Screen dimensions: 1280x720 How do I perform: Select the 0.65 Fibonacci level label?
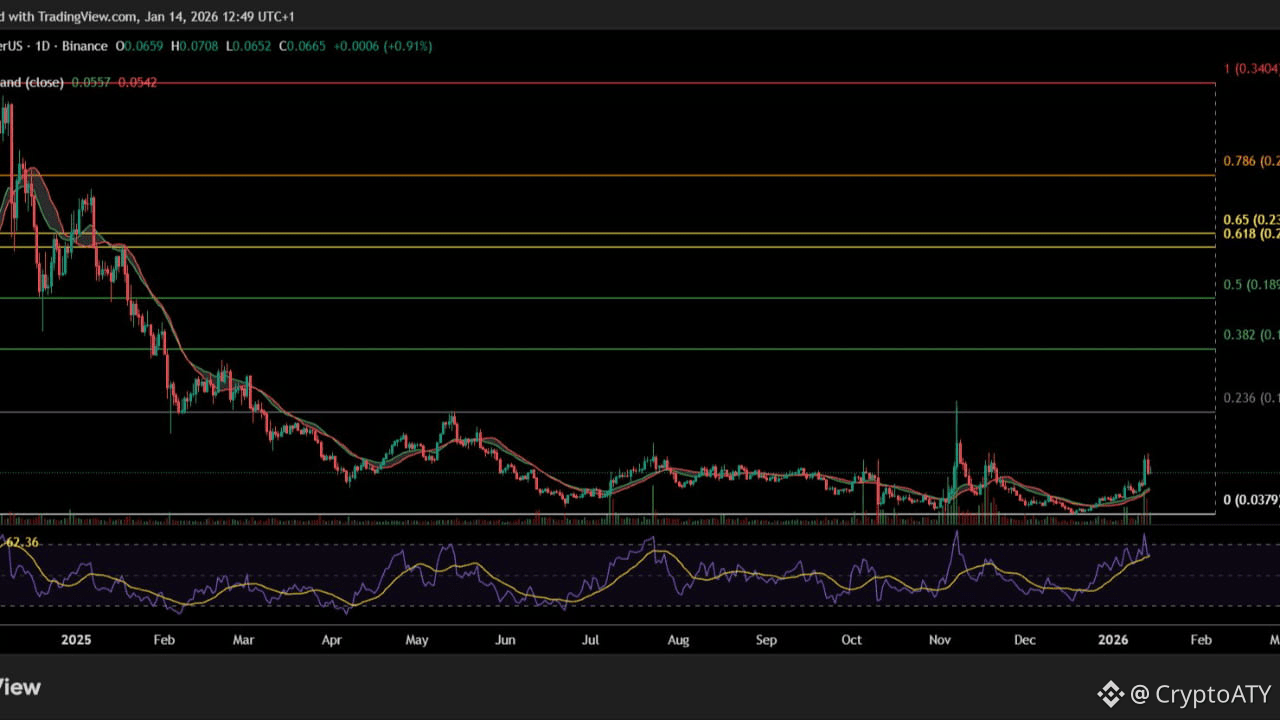tap(1251, 220)
